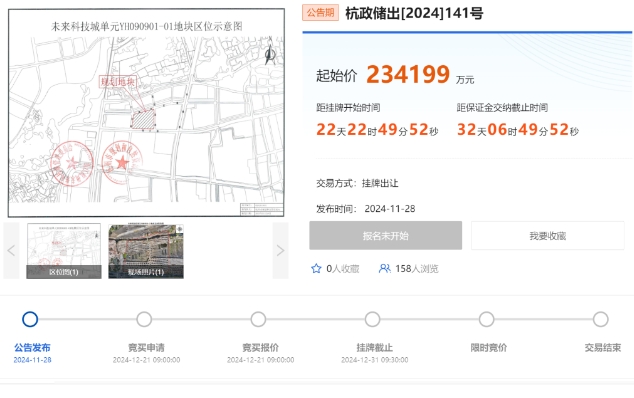This screenshot has width=634, height=398.
Task: Click the map title 未来科技城单元YH090901-01地块区位示意图
Action: pyautogui.click(x=146, y=27)
